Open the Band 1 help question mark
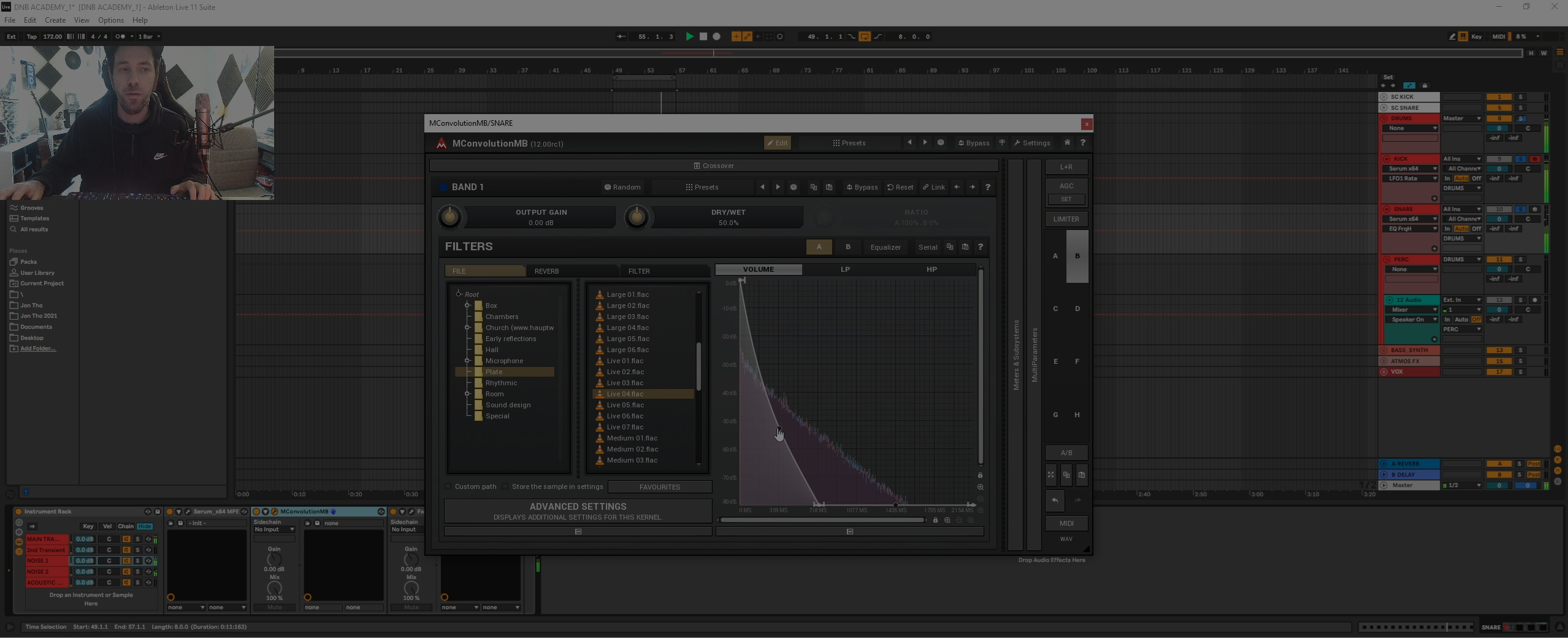Image resolution: width=1568 pixels, height=638 pixels. [987, 187]
